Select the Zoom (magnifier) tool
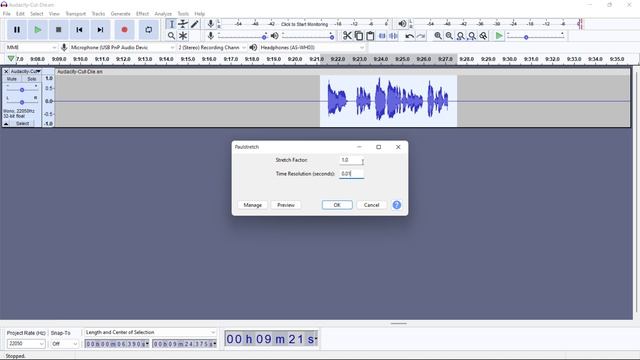 coord(171,36)
